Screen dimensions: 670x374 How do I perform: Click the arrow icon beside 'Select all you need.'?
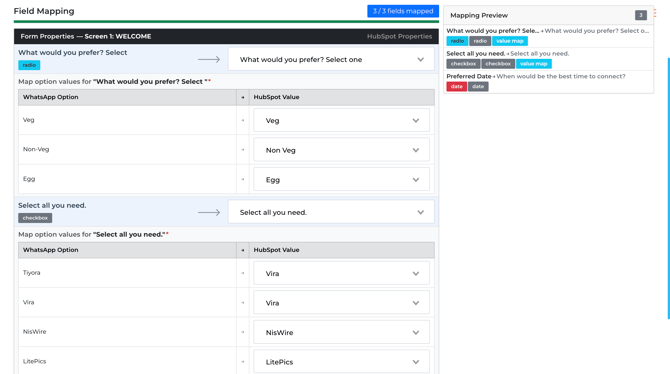[209, 212]
